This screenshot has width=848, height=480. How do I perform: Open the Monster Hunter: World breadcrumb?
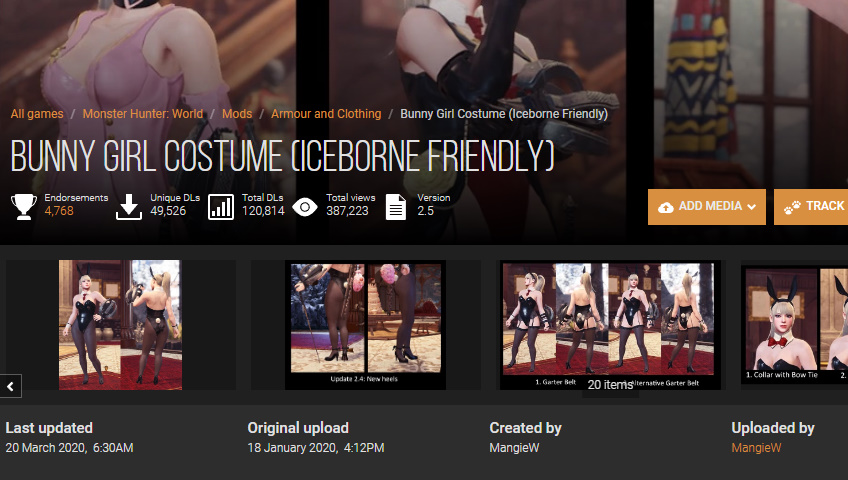[143, 114]
